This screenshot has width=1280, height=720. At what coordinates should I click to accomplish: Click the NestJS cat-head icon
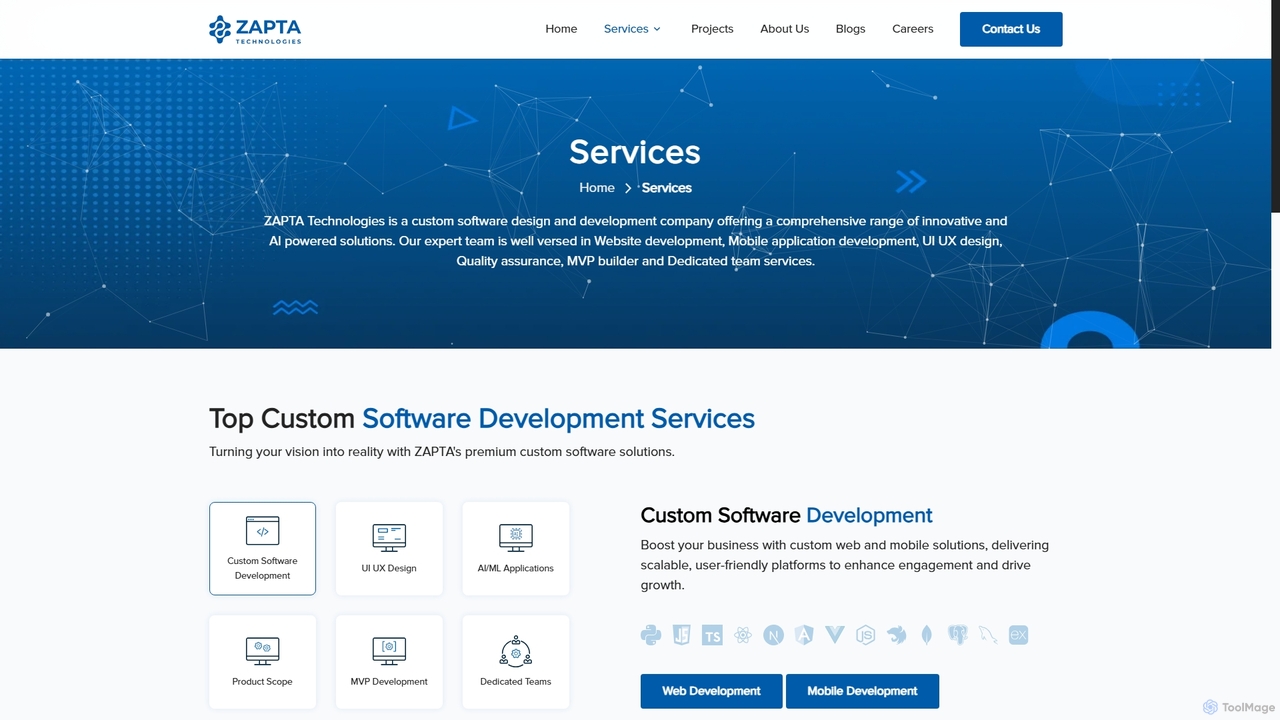[x=896, y=635]
